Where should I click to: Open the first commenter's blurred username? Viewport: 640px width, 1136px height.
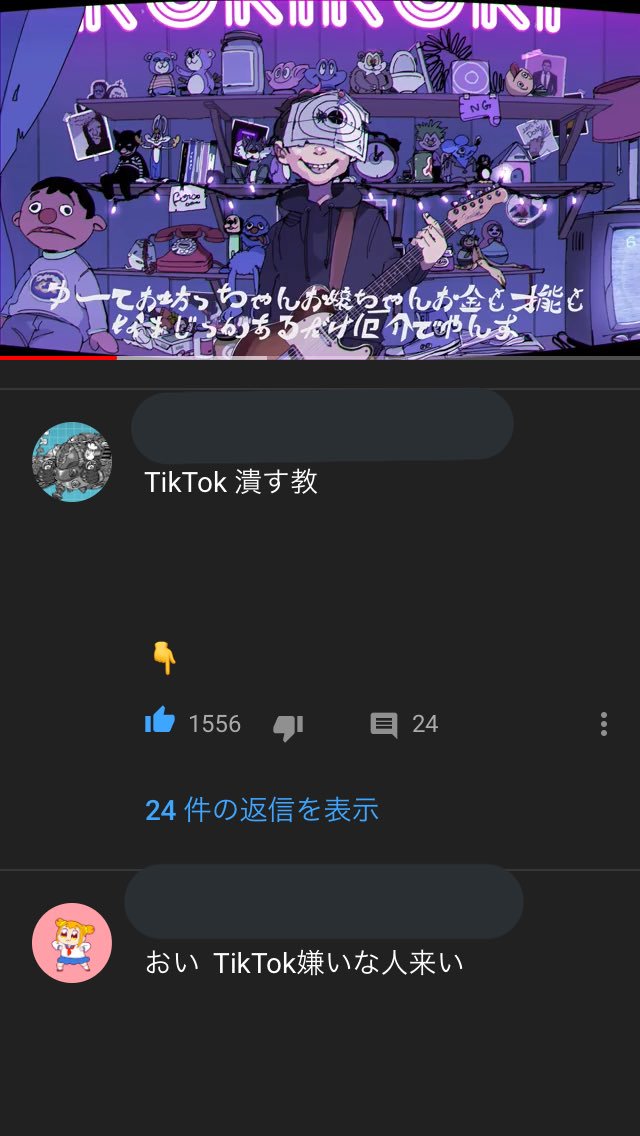click(x=323, y=425)
